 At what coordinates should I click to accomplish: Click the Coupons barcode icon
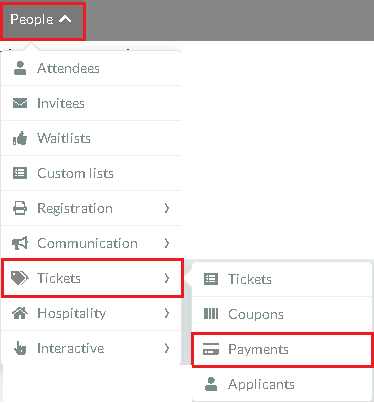coord(211,314)
